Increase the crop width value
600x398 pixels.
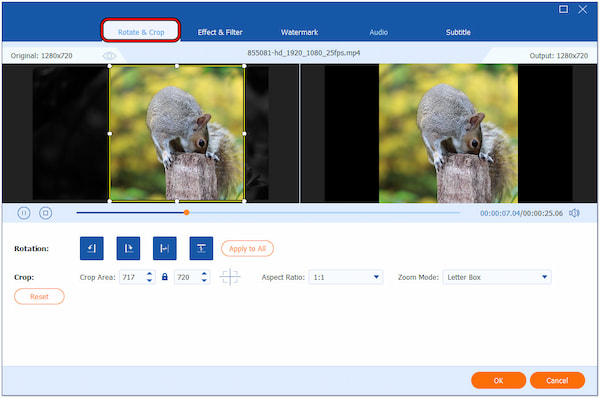click(149, 274)
